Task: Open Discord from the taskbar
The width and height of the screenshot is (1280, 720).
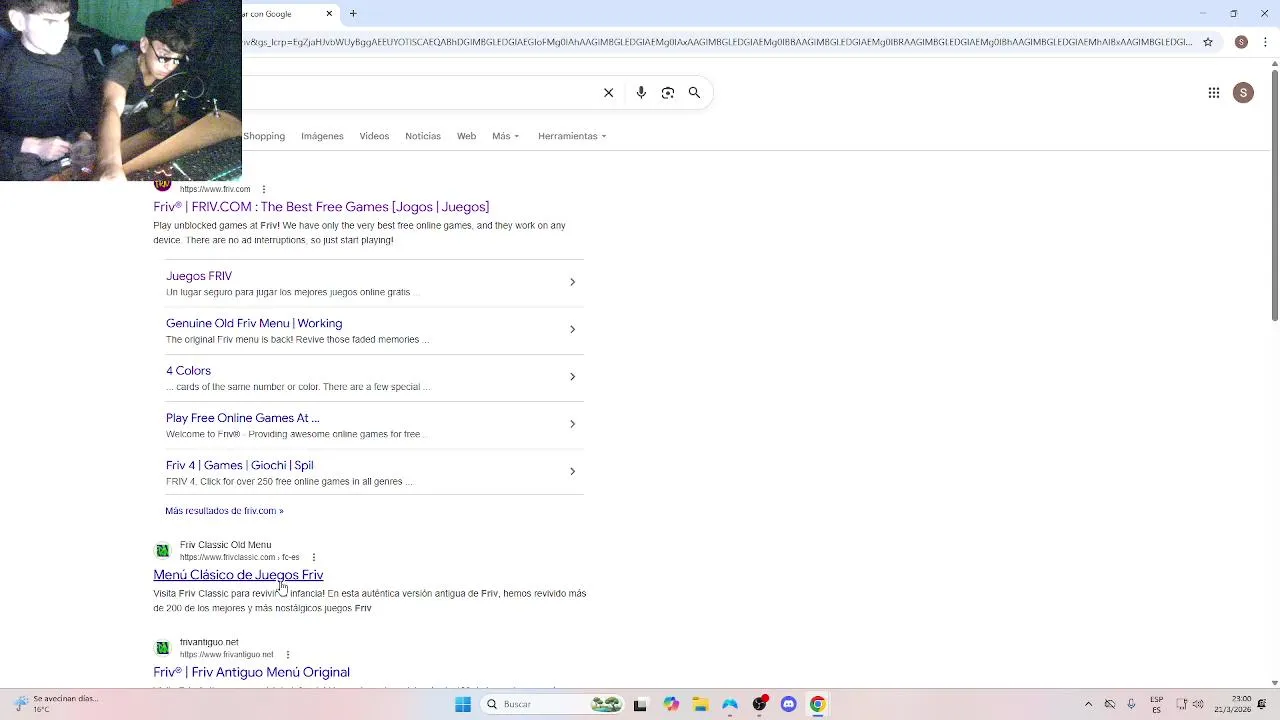Action: pos(789,704)
